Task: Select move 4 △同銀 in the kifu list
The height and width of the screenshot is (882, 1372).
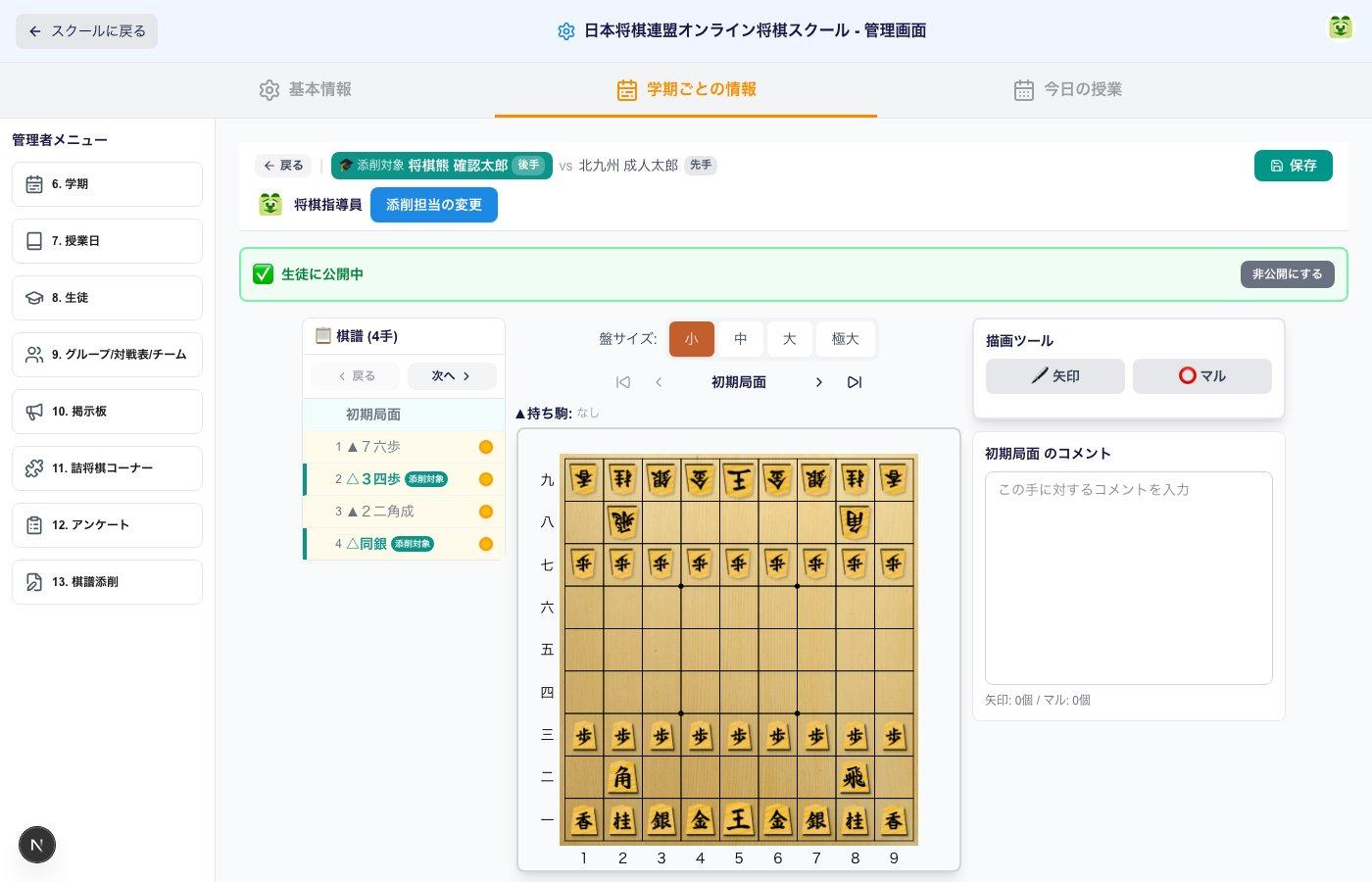Action: tap(404, 544)
